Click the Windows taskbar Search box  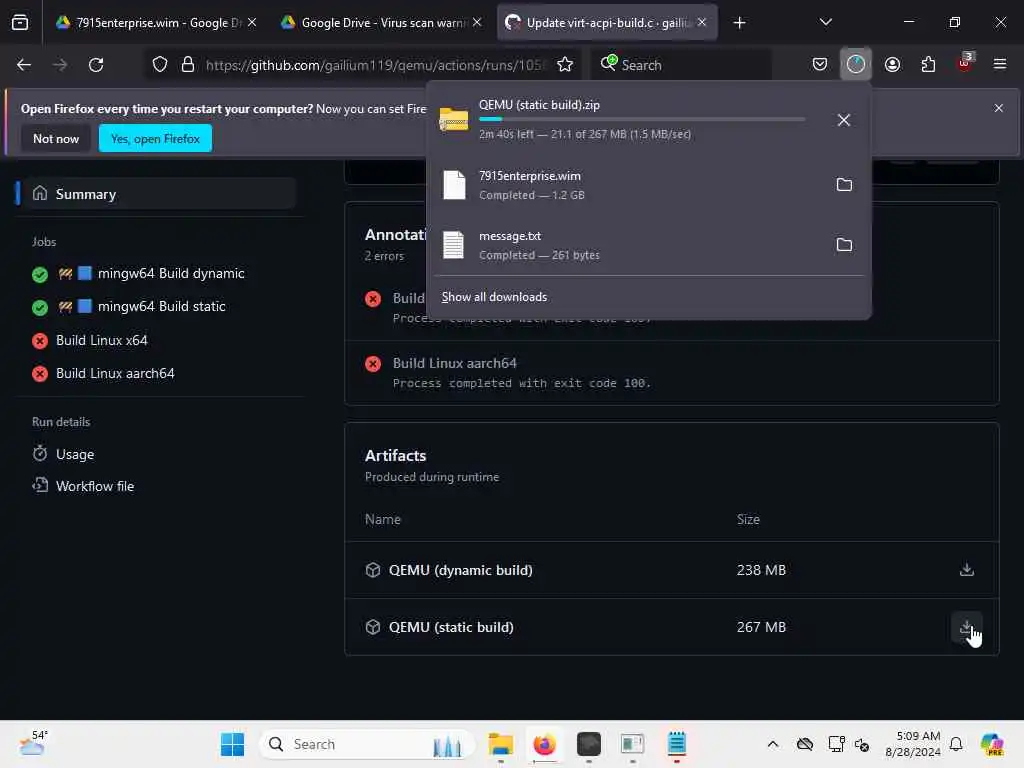pos(367,744)
